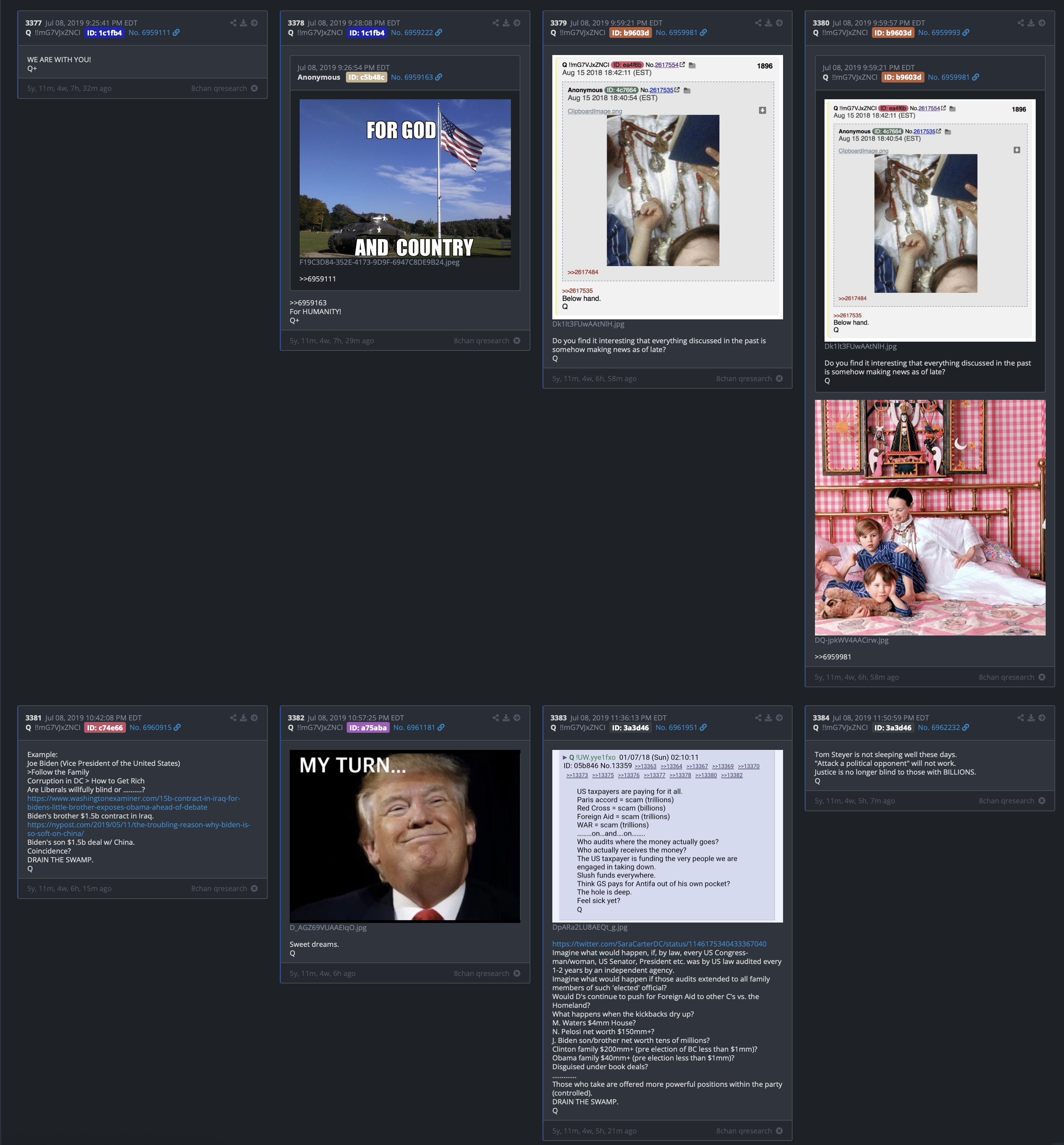Open post link No. 6959981 in post 3379

coord(681,33)
